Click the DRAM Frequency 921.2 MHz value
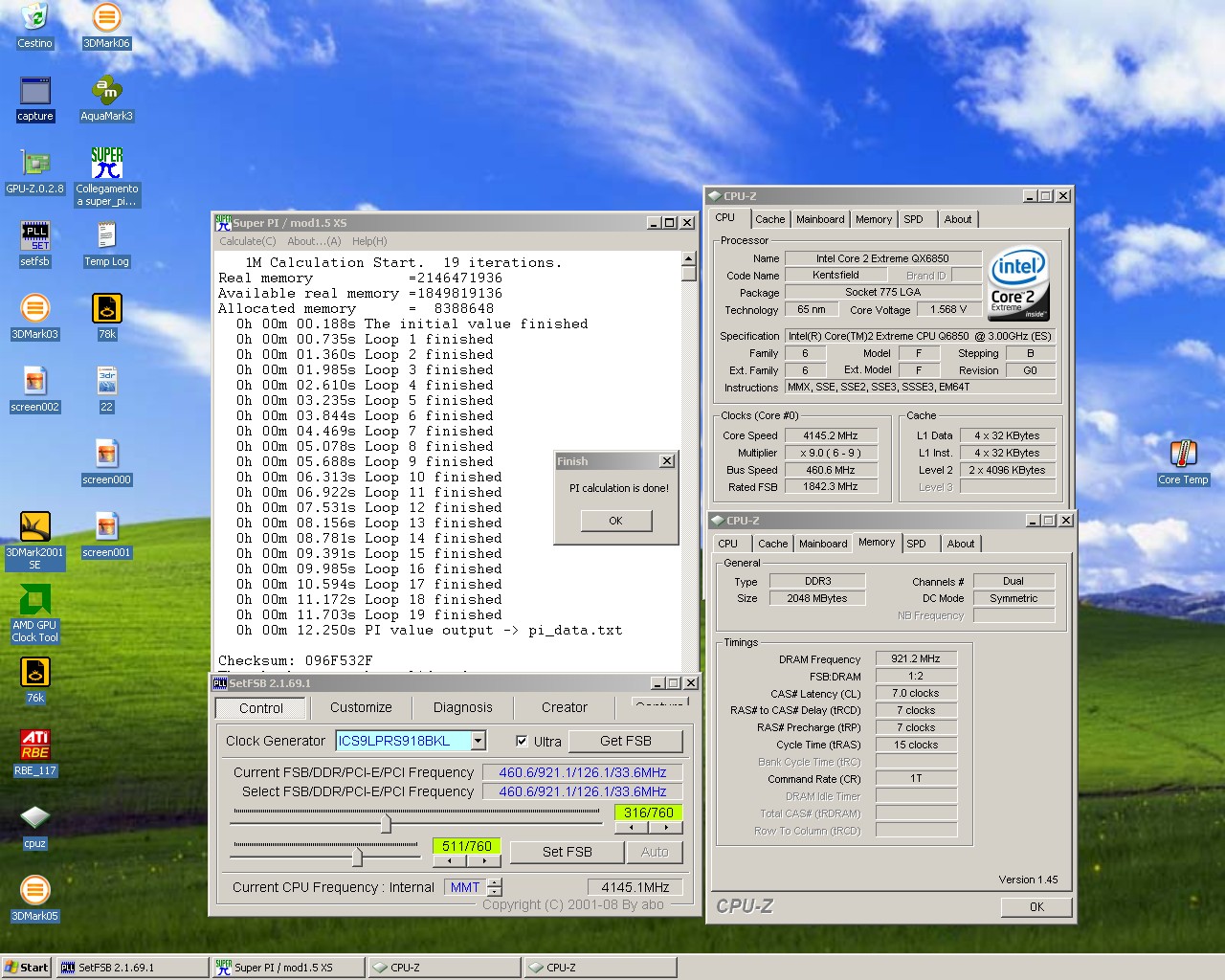This screenshot has width=1225, height=980. pos(916,658)
